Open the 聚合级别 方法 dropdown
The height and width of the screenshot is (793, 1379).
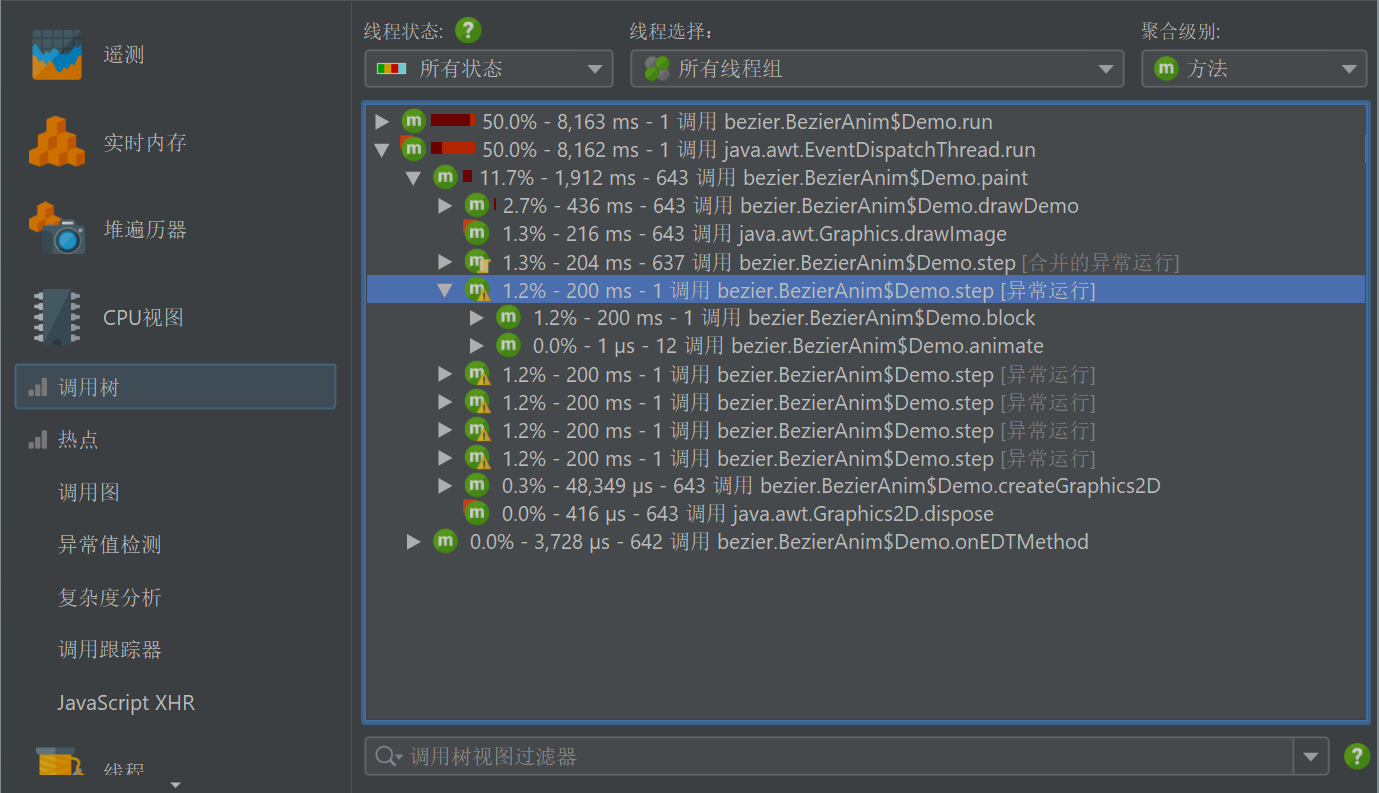1253,69
